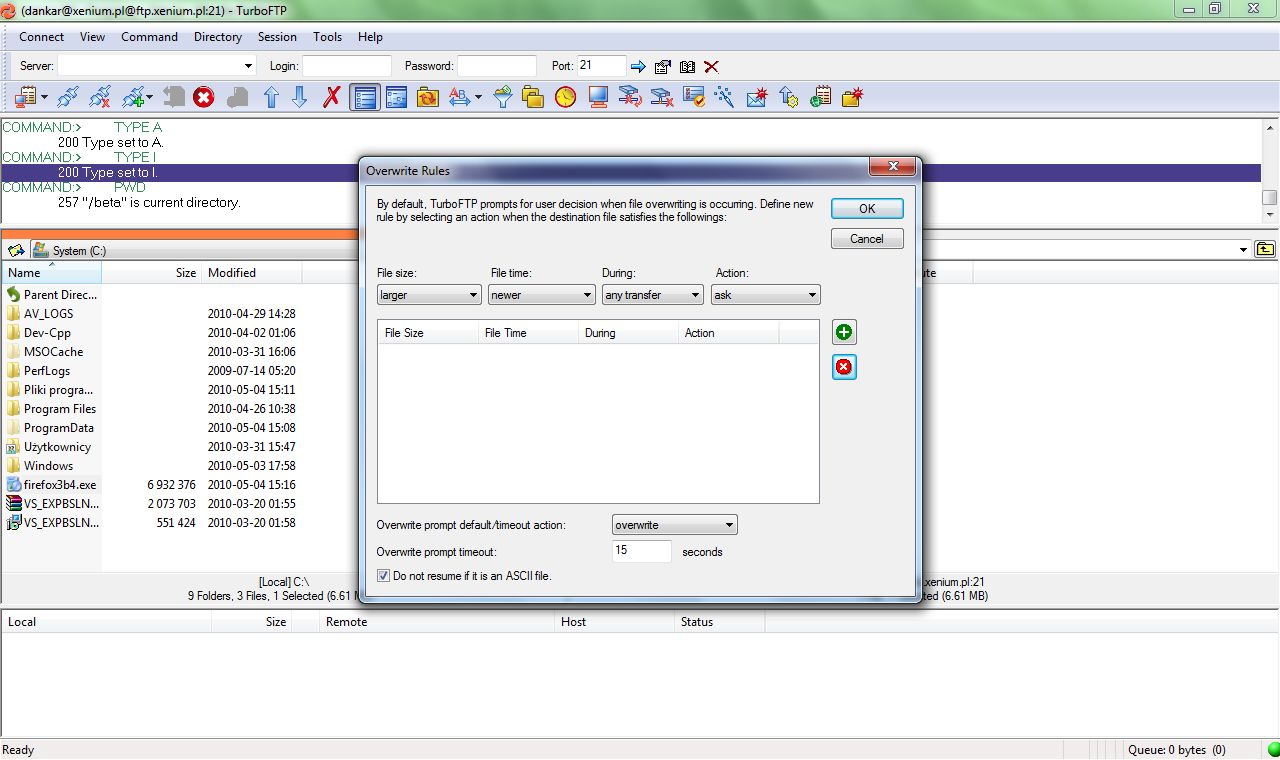Image resolution: width=1280 pixels, height=760 pixels.
Task: Open the During dropdown showing any transfer
Action: point(653,295)
